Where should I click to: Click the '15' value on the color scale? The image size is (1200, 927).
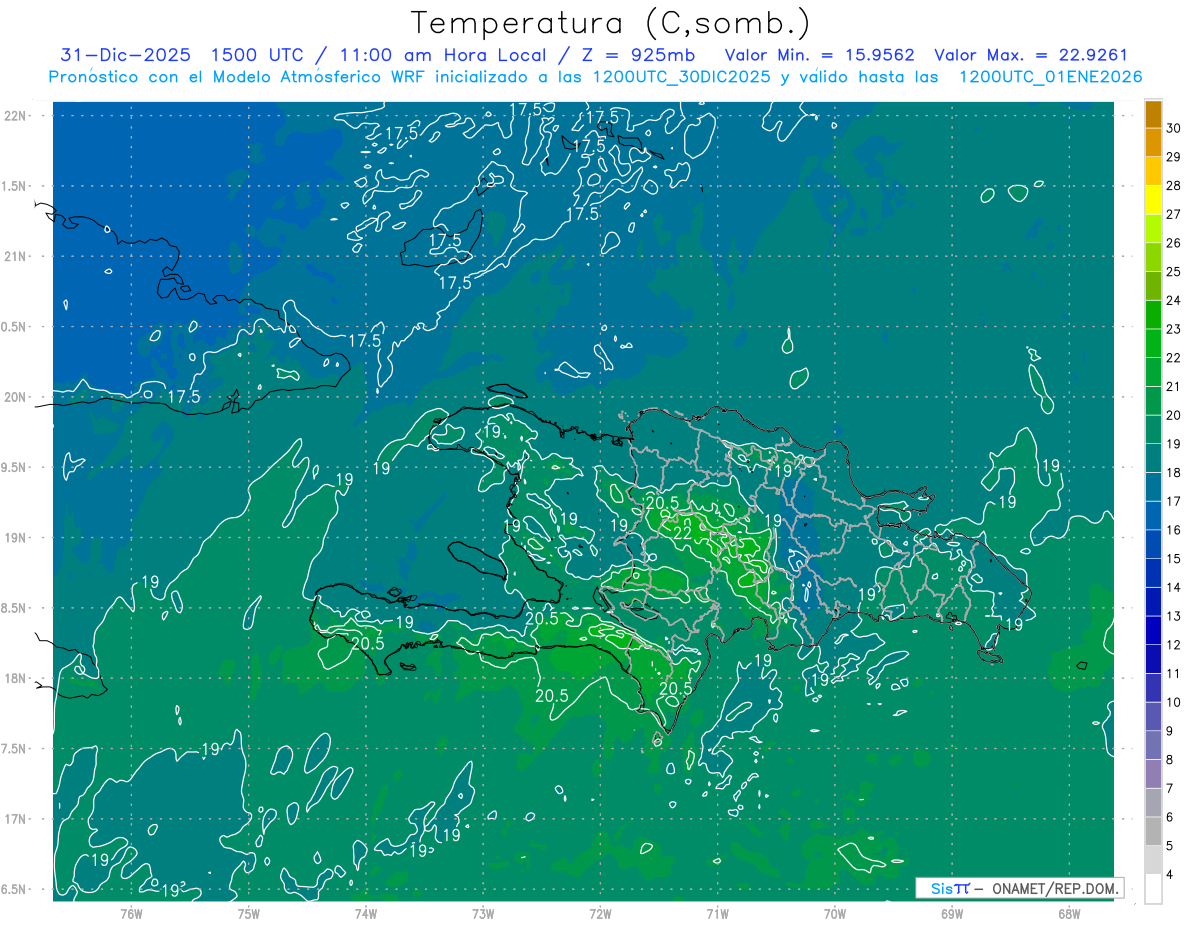point(1174,559)
